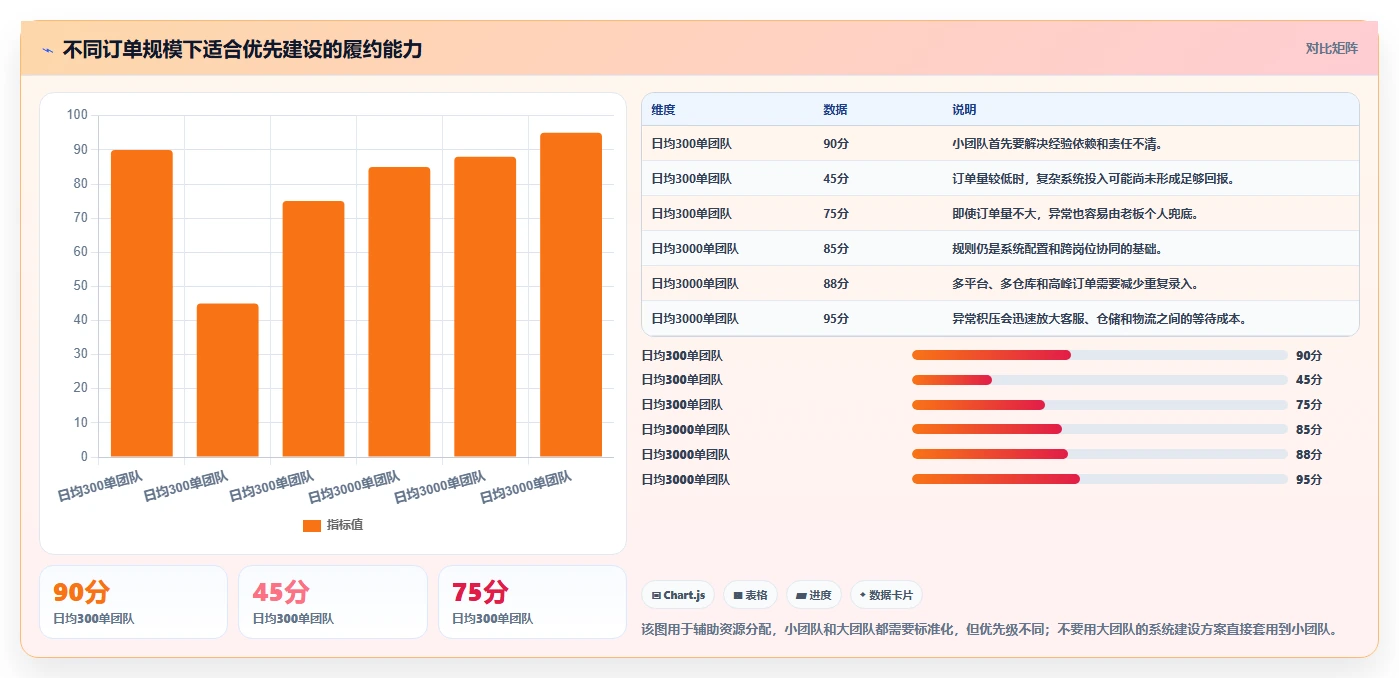This screenshot has height=678, width=1399.
Task: Click the sparkle icon inside the 数据卡片 chip
Action: point(863,595)
